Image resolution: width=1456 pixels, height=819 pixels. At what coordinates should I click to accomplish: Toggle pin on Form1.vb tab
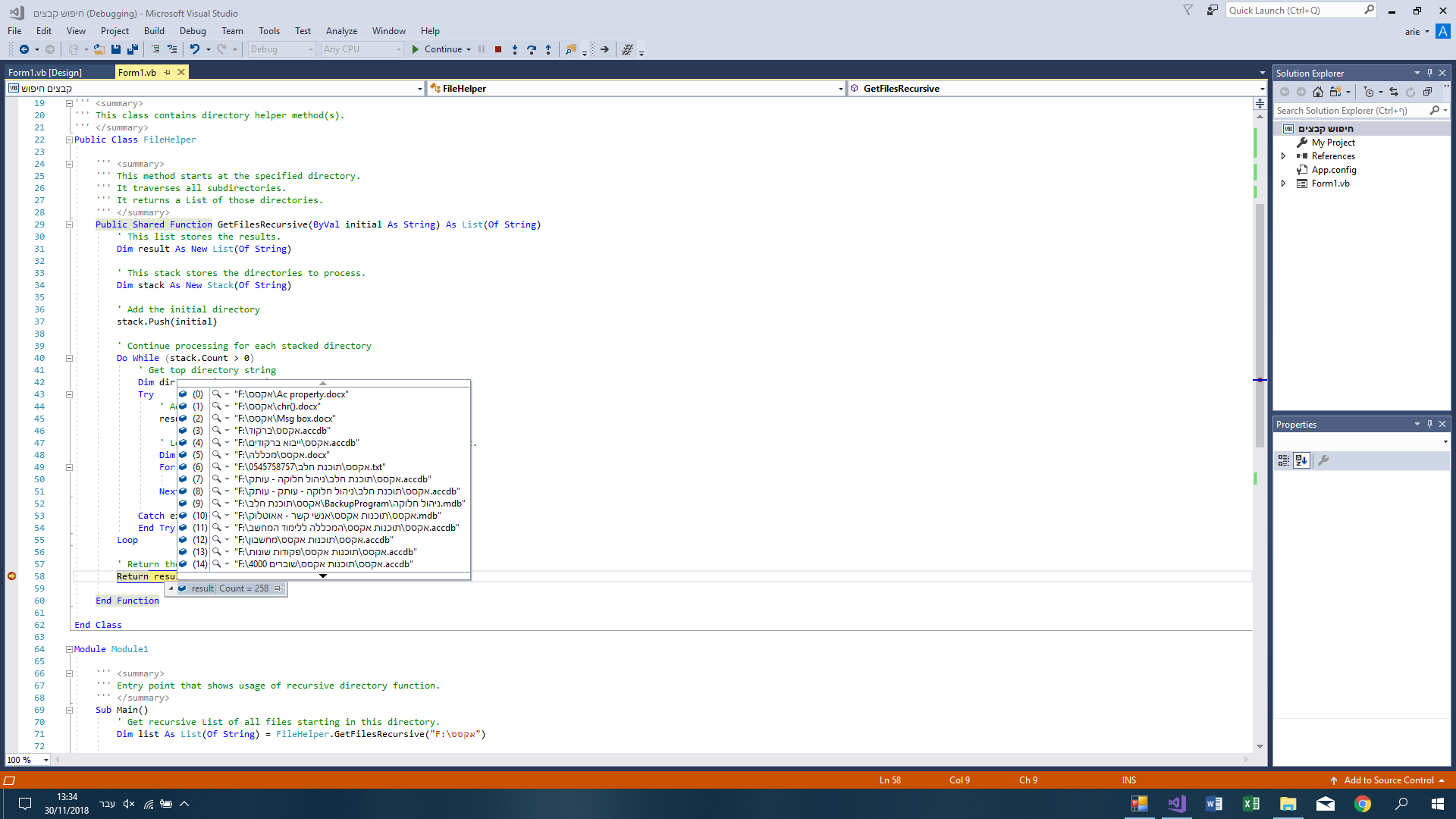click(x=168, y=73)
